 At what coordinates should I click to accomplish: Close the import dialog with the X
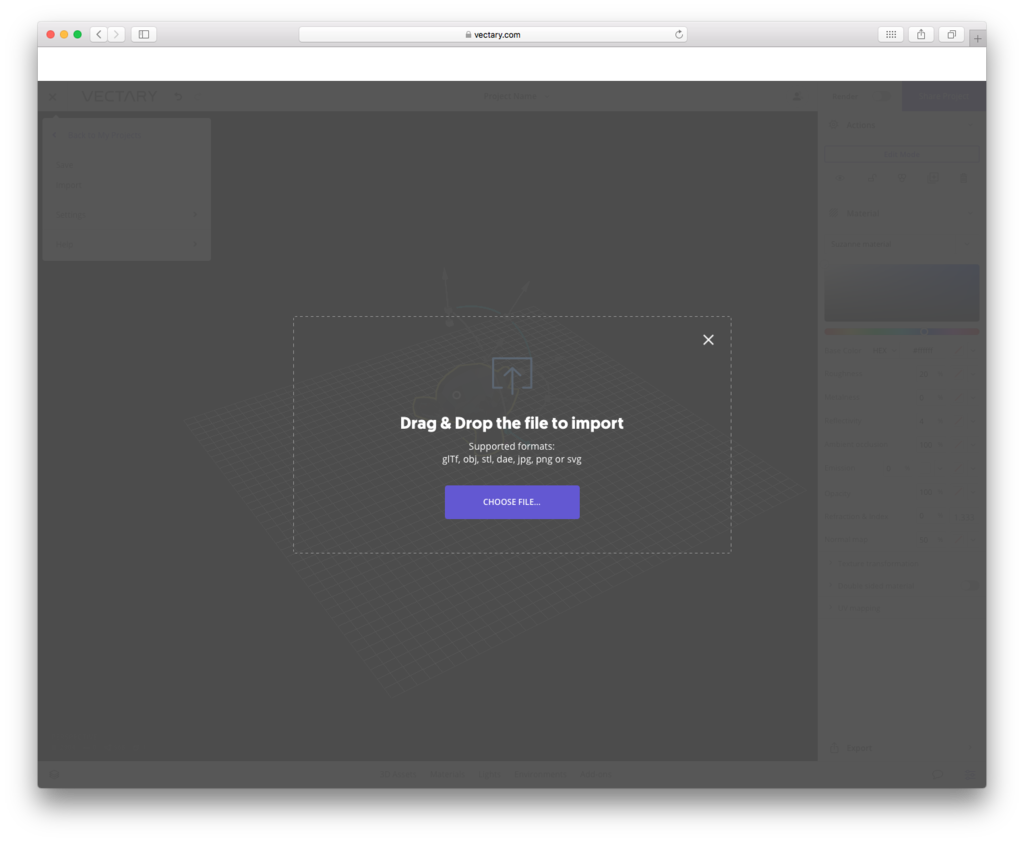(709, 340)
